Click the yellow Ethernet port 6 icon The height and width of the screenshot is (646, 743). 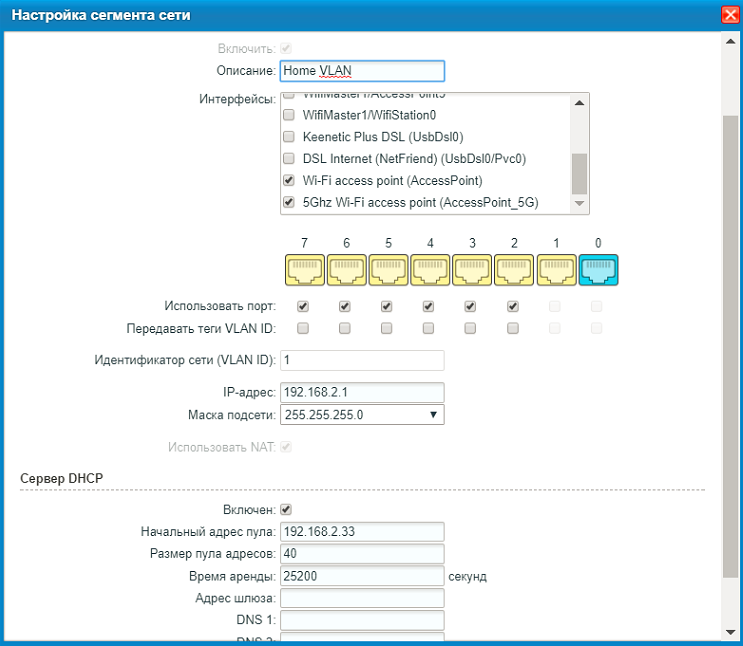click(x=345, y=269)
